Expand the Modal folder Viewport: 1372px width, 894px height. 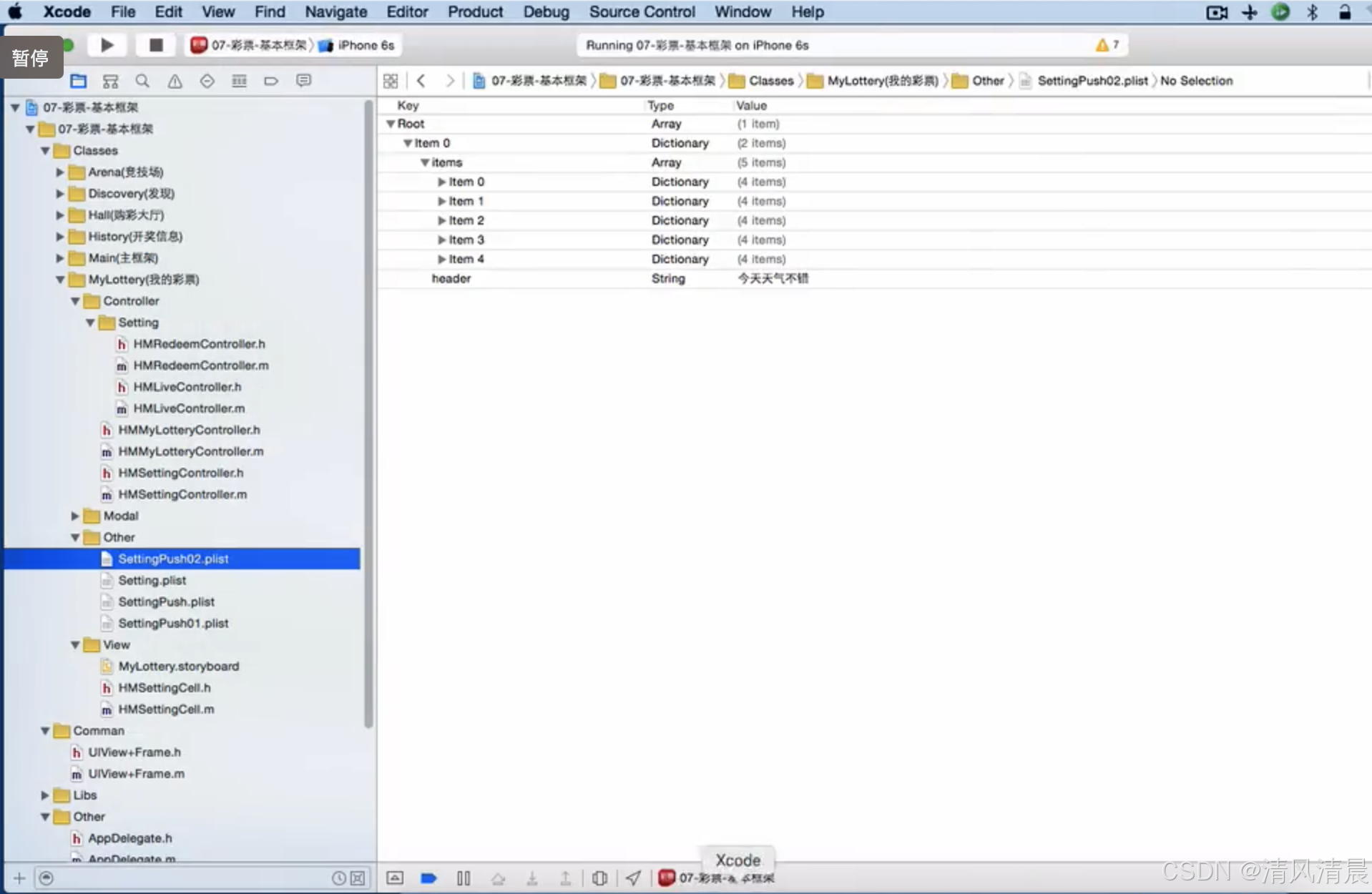(75, 516)
